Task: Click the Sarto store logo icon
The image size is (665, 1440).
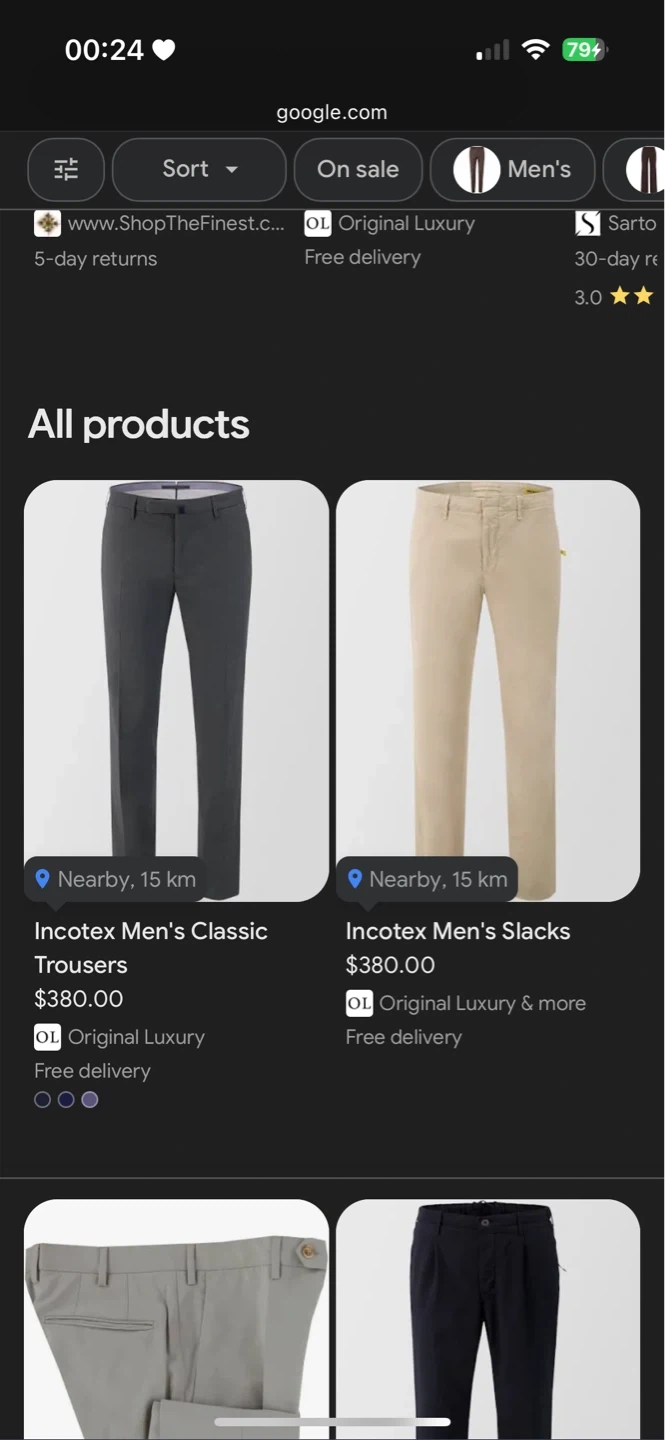Action: click(x=587, y=224)
